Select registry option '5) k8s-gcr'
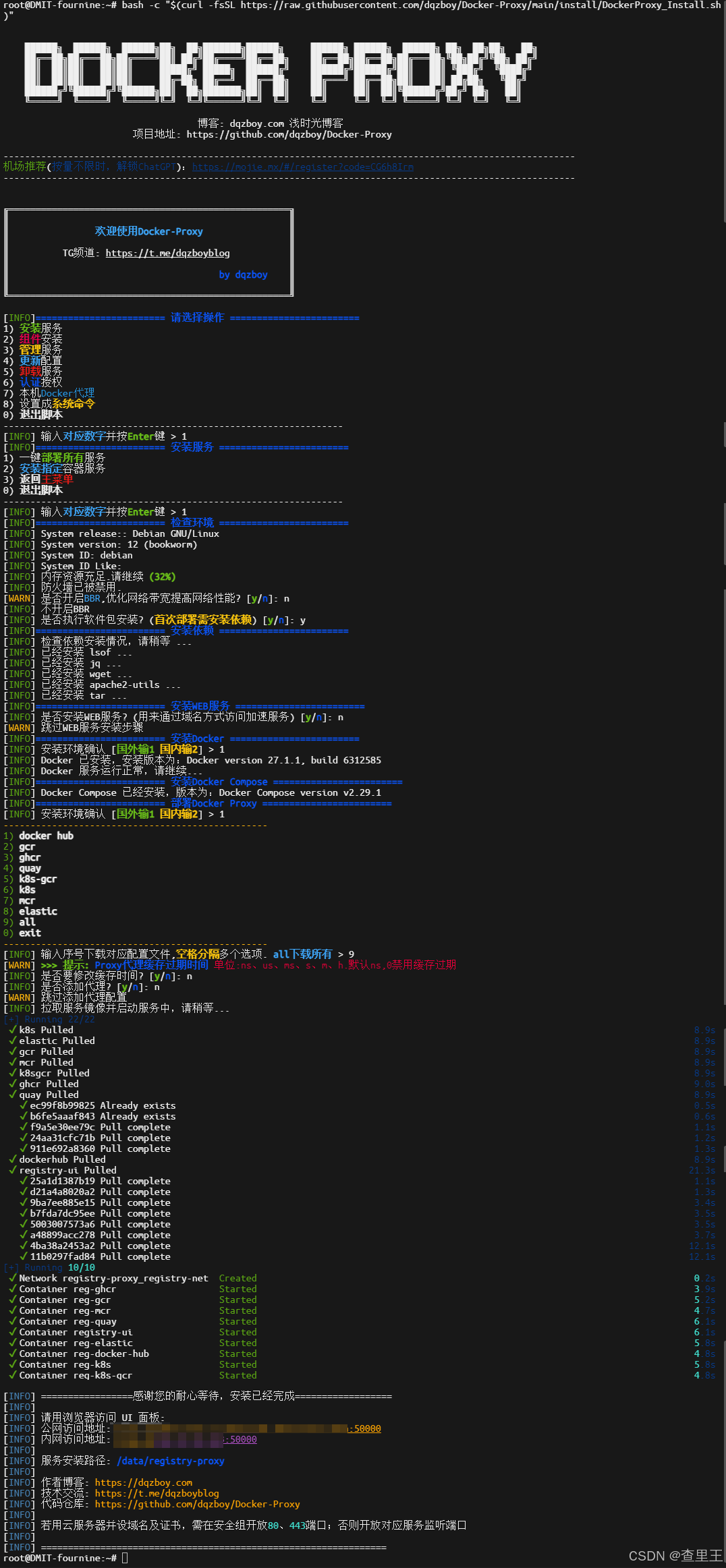726x1568 pixels. pyautogui.click(x=30, y=879)
